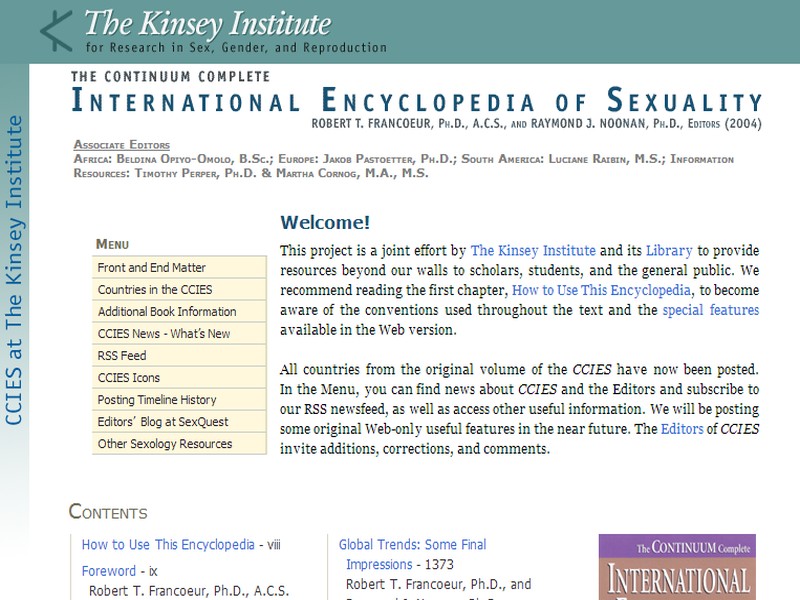Viewport: 800px width, 600px height.
Task: Visit Editors' Blog at SexQuest
Action: tap(179, 421)
